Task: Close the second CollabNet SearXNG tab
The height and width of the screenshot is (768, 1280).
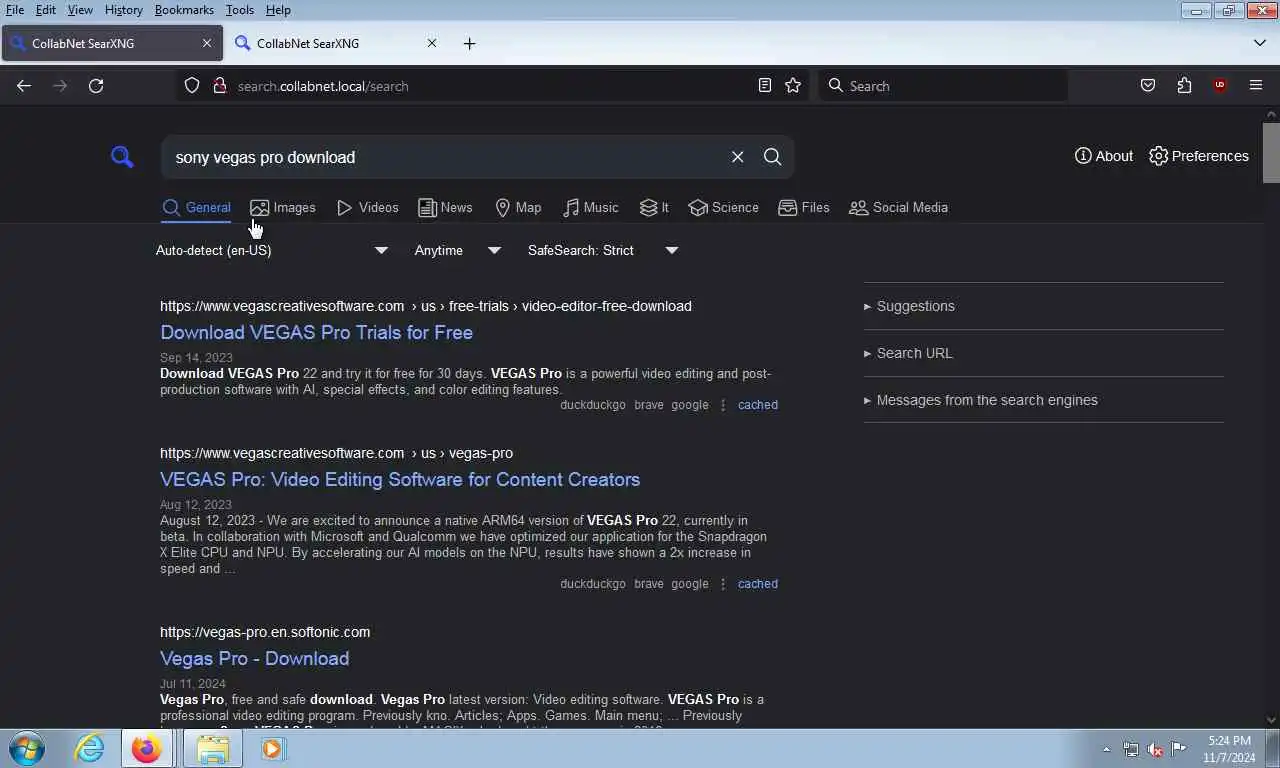Action: (x=432, y=44)
